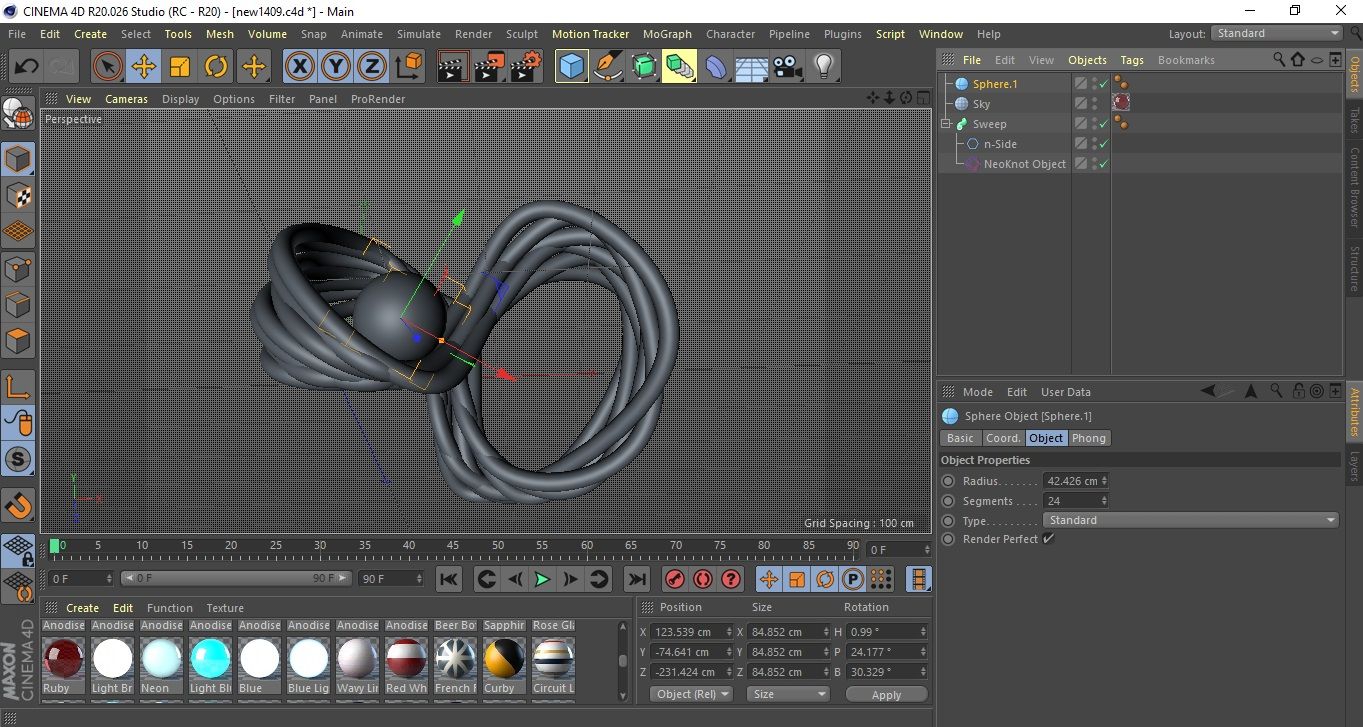
Task: Switch to the Coord. tab in Attributes
Action: click(1002, 438)
